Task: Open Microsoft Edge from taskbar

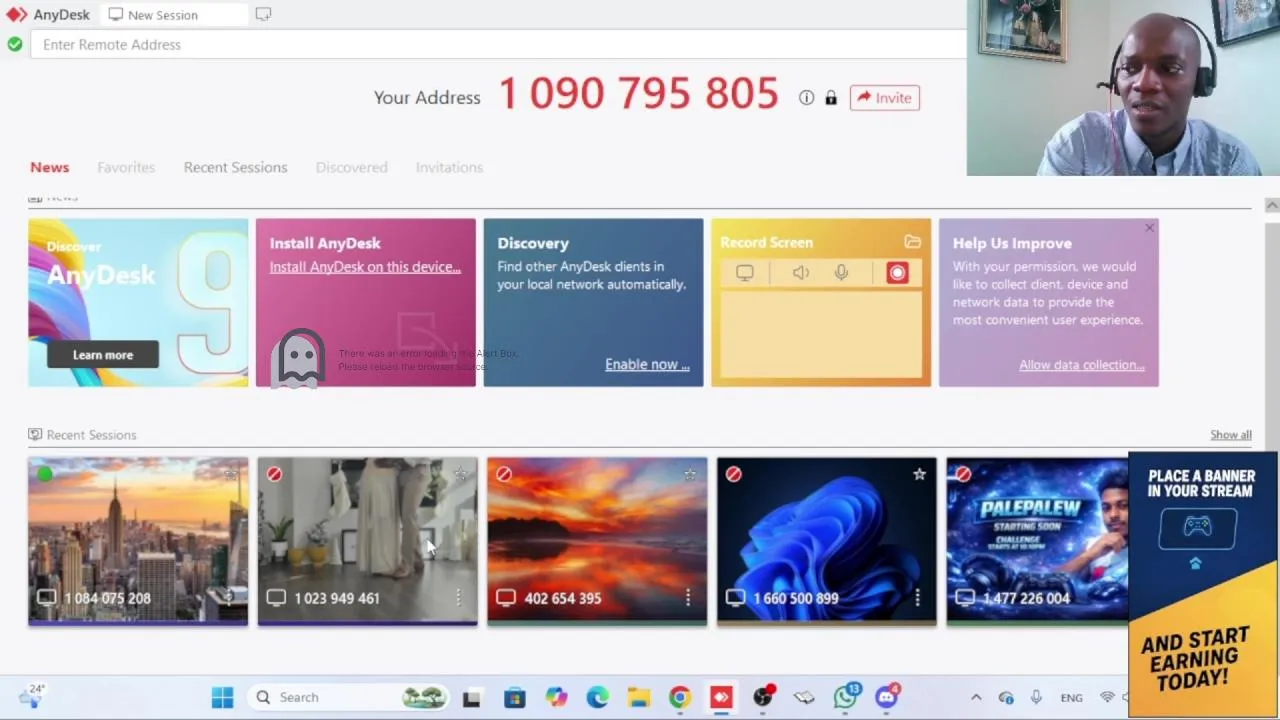Action: pos(597,697)
